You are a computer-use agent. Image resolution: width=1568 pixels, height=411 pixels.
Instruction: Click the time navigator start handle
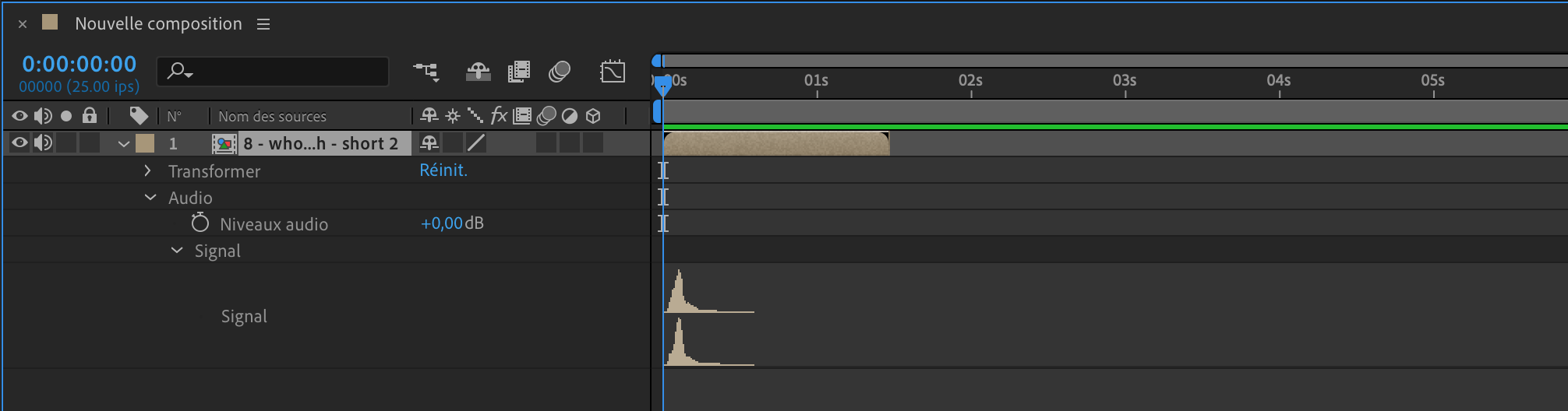point(657,61)
